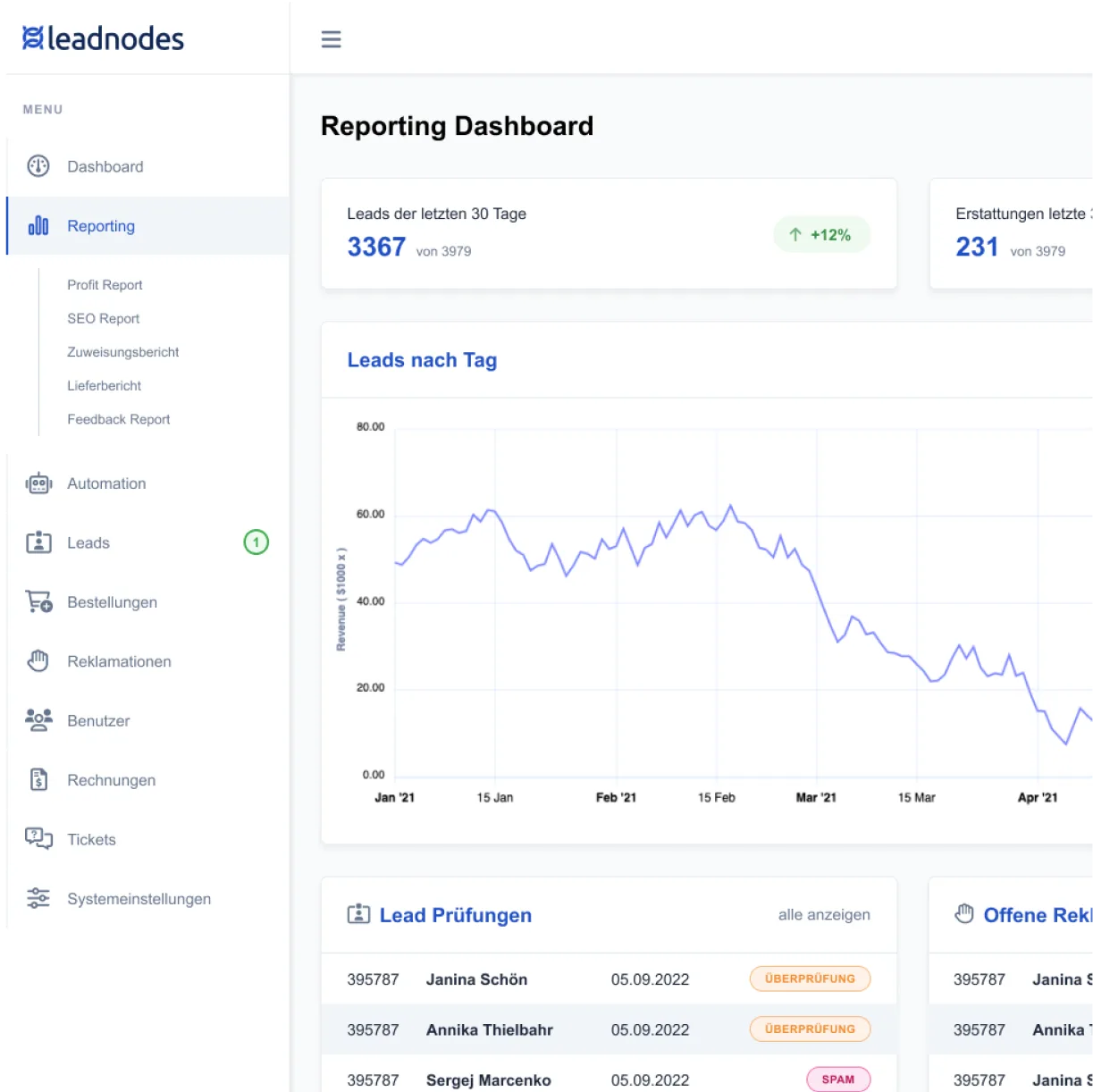Go to Leads menu item
The width and height of the screenshot is (1093, 1092).
tap(147, 542)
